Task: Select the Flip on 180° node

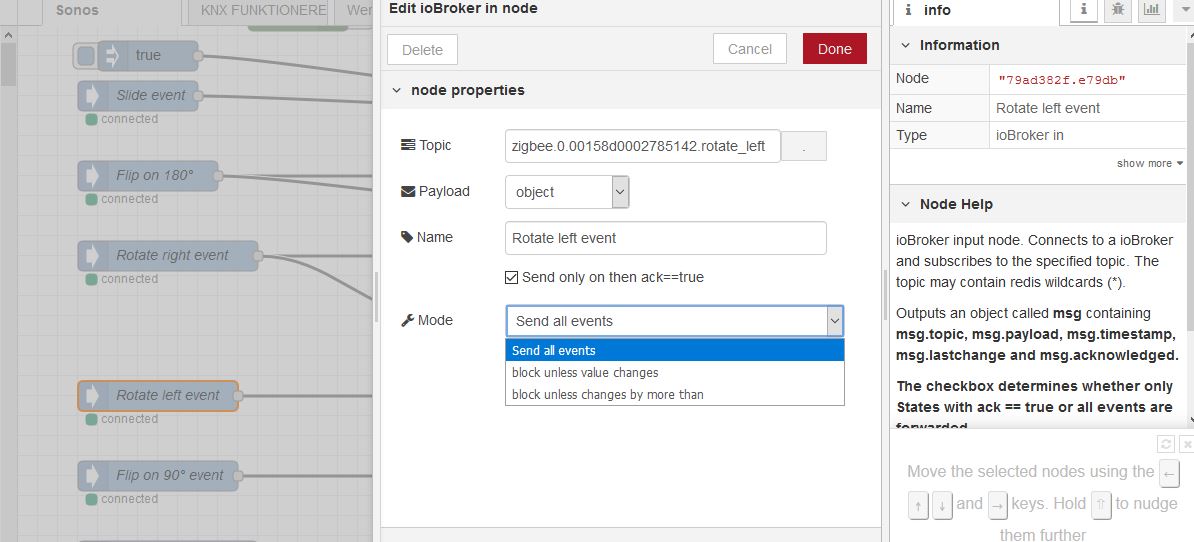Action: (148, 176)
